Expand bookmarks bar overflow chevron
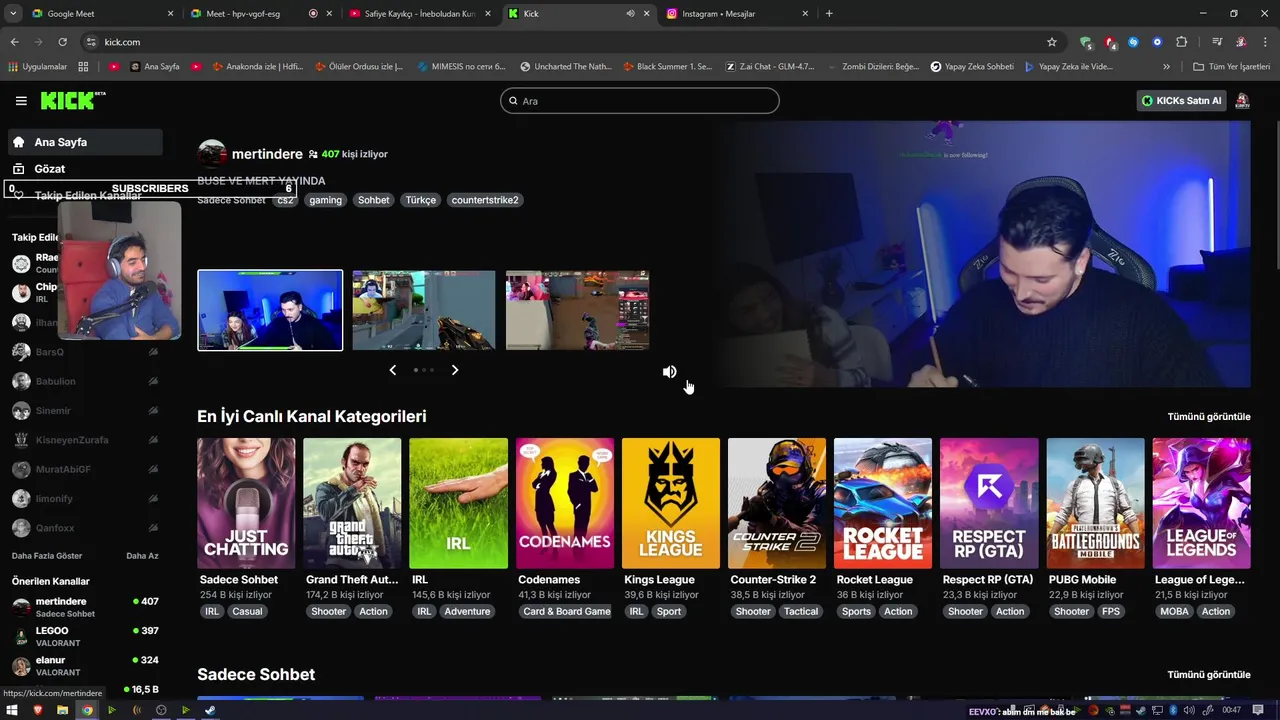 point(1166,67)
